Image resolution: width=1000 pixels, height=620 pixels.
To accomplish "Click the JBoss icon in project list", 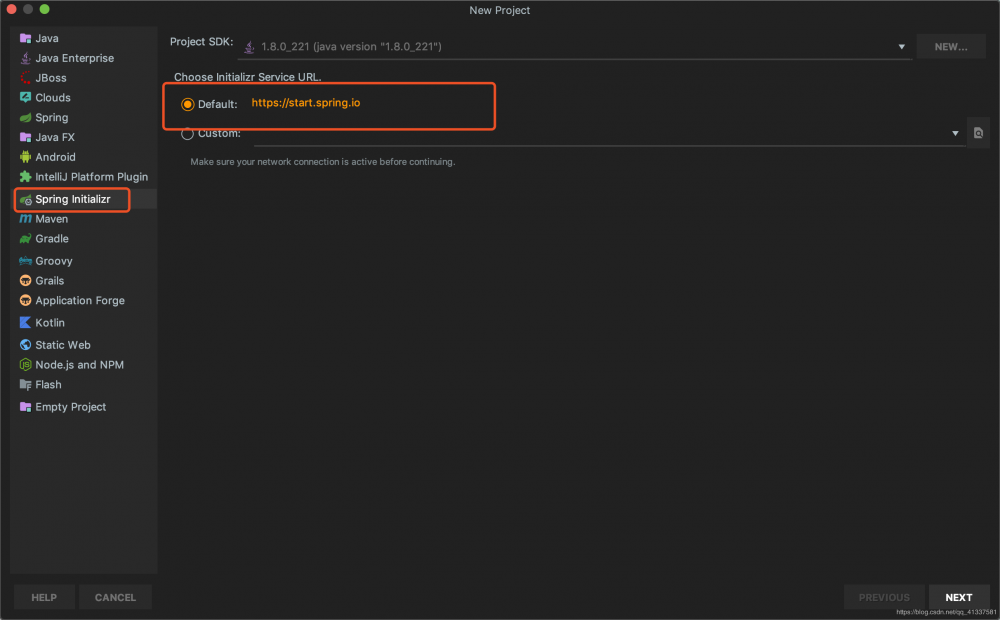I will tap(26, 78).
